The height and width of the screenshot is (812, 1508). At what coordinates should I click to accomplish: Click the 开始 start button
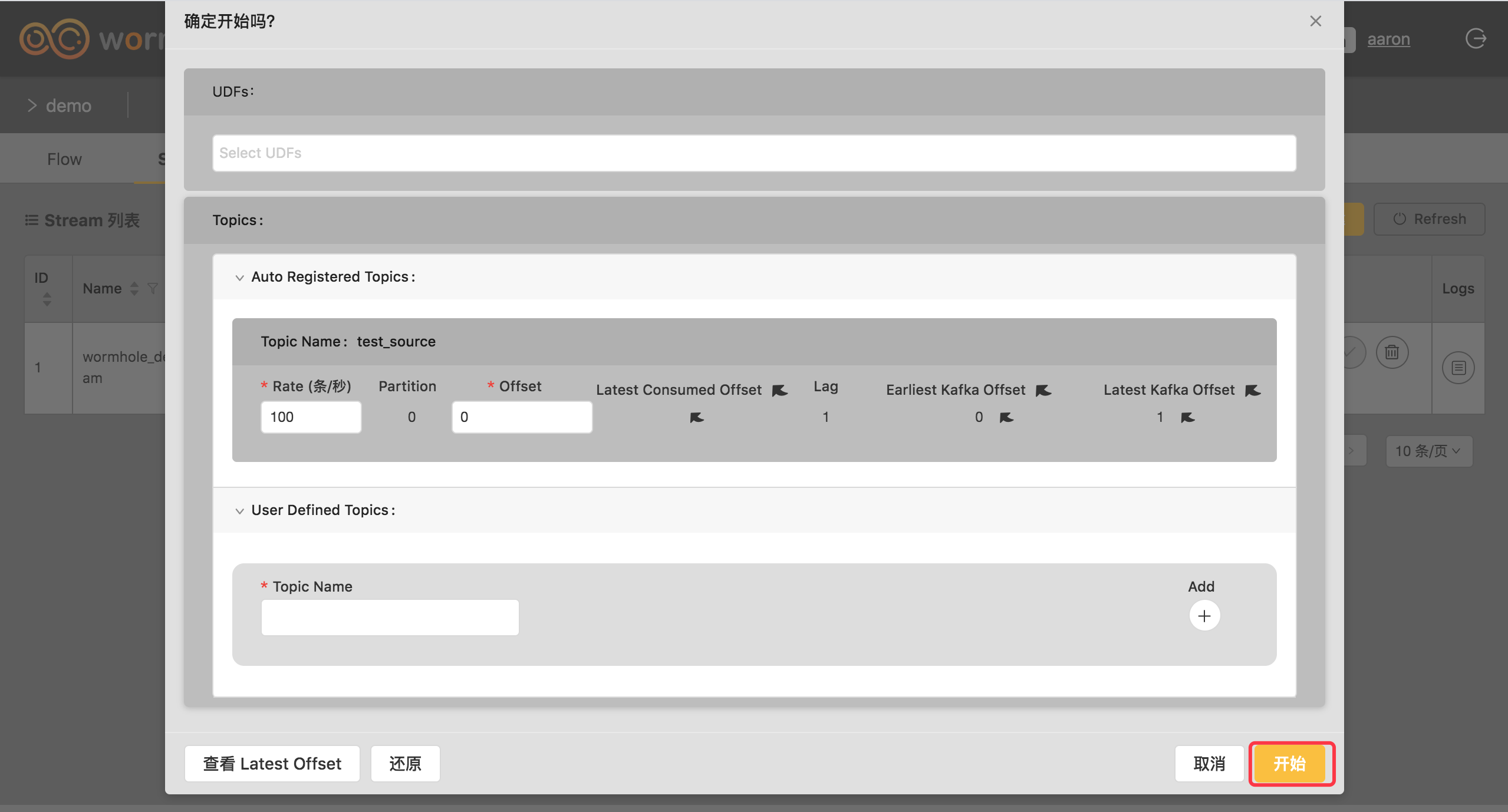click(x=1290, y=764)
